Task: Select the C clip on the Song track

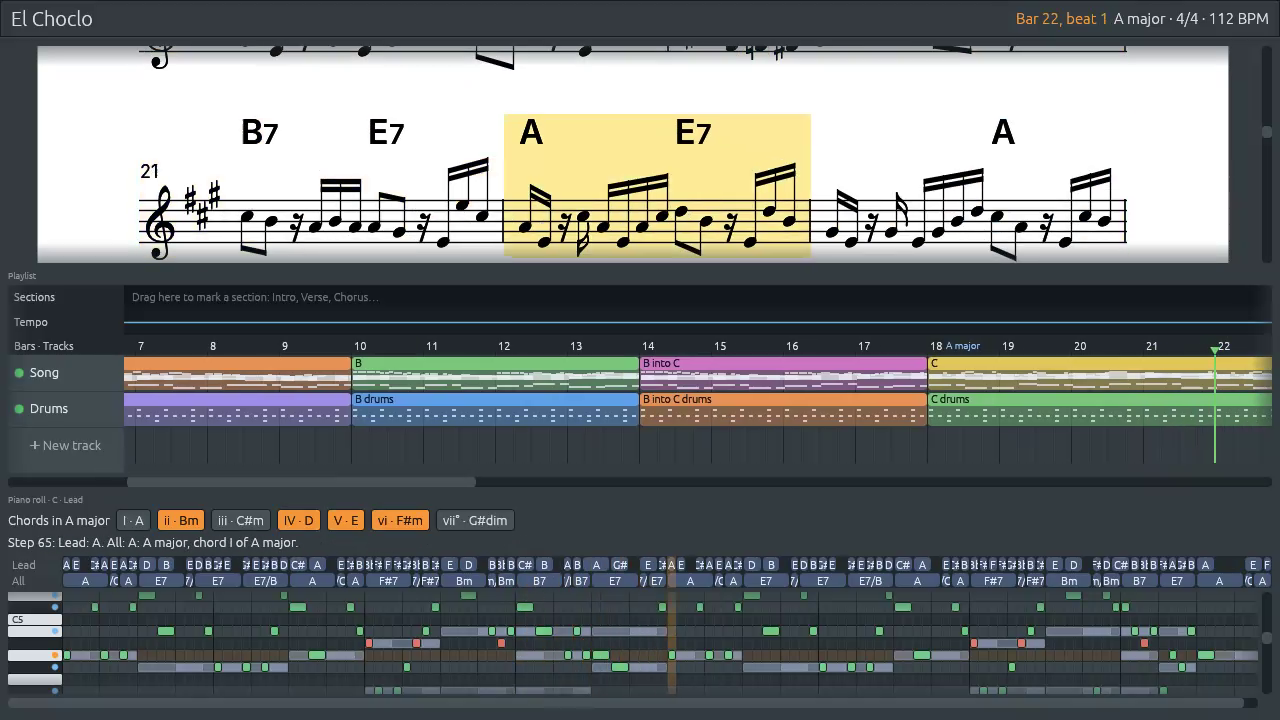Action: [x=1100, y=373]
